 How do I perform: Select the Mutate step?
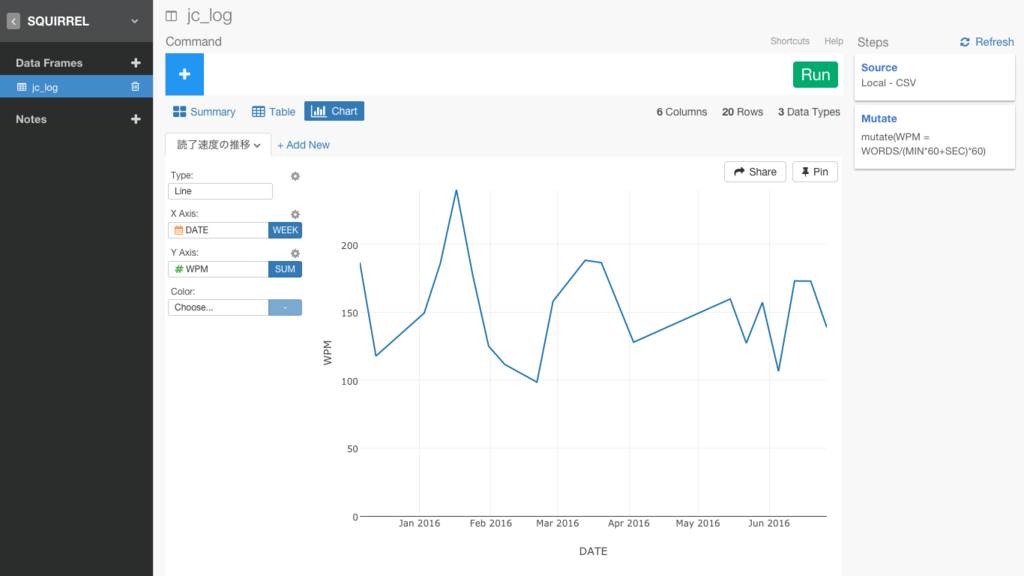tap(935, 136)
